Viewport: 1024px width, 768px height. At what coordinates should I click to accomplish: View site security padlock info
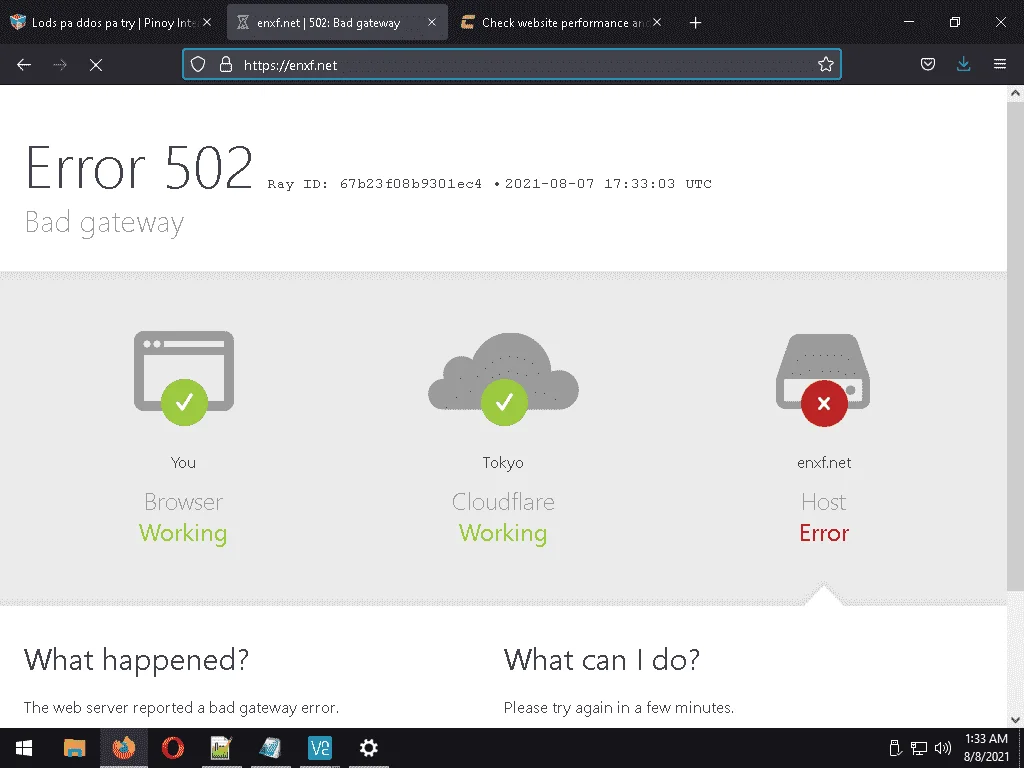tap(226, 64)
